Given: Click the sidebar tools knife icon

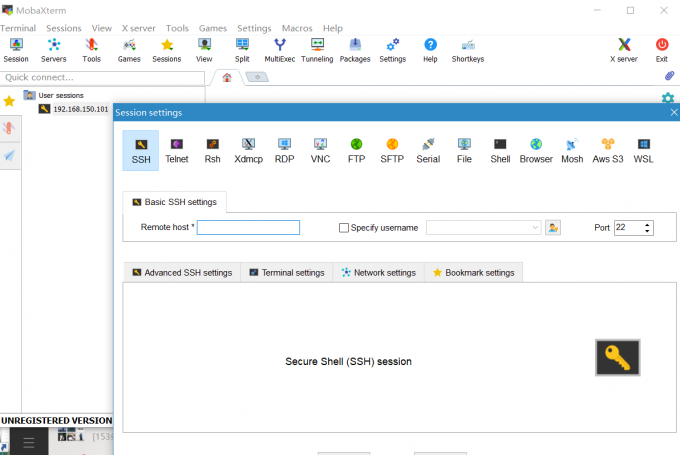Looking at the screenshot, I should (9, 128).
